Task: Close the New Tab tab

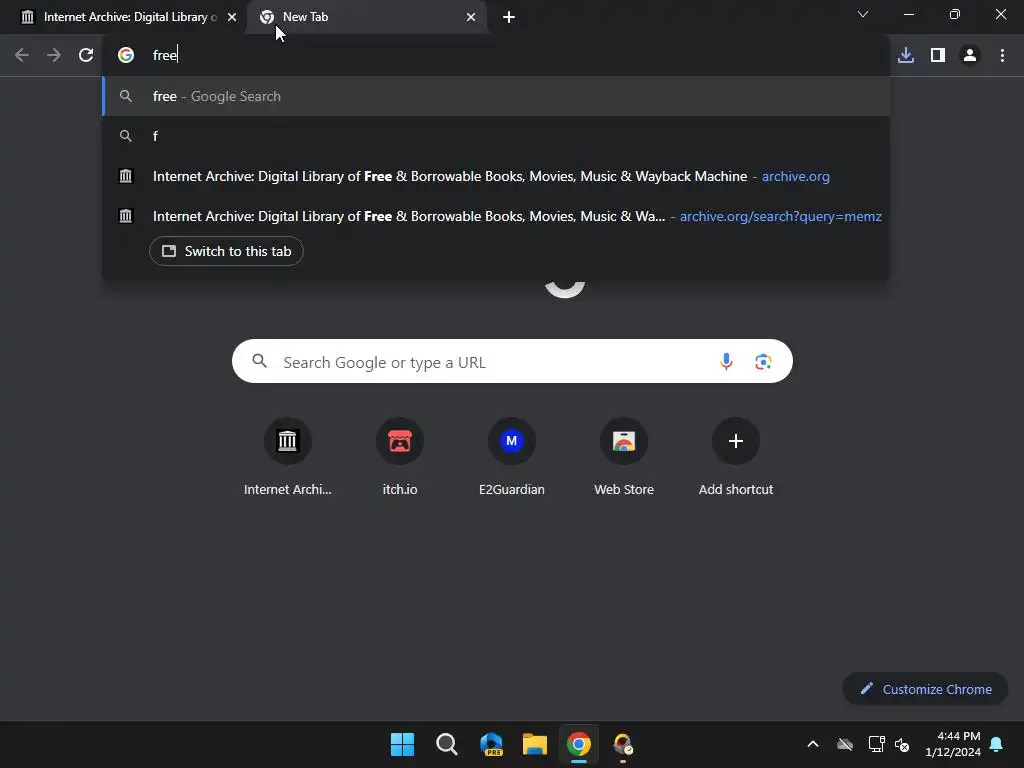Action: click(471, 18)
